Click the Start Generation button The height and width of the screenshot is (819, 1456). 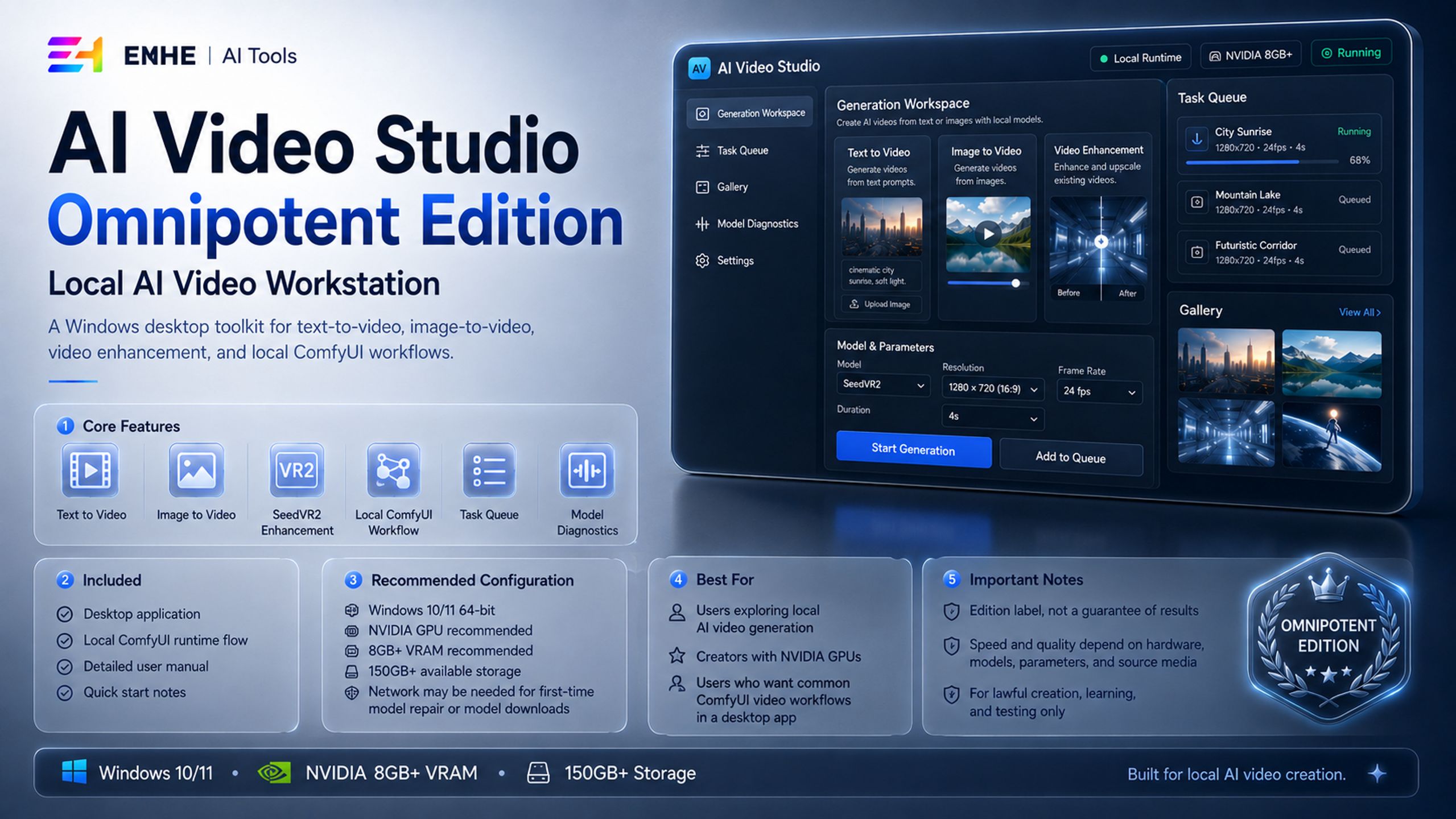tap(914, 449)
